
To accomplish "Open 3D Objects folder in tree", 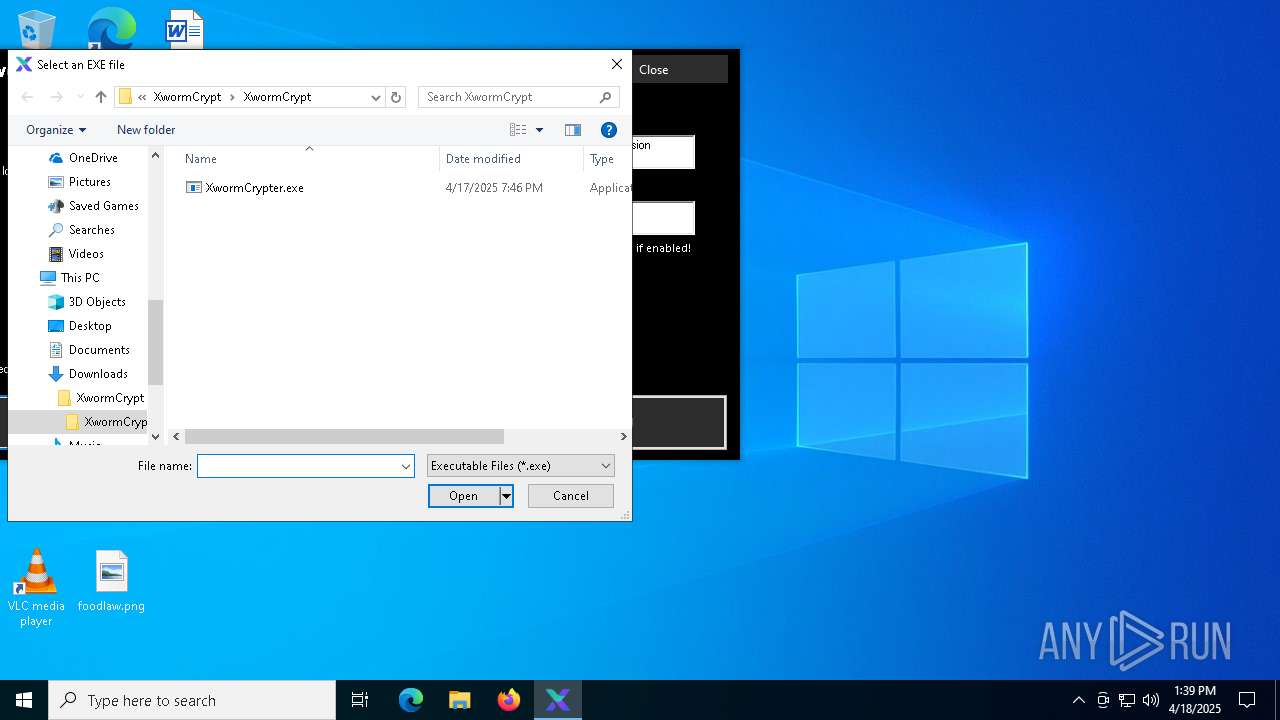I will [97, 302].
